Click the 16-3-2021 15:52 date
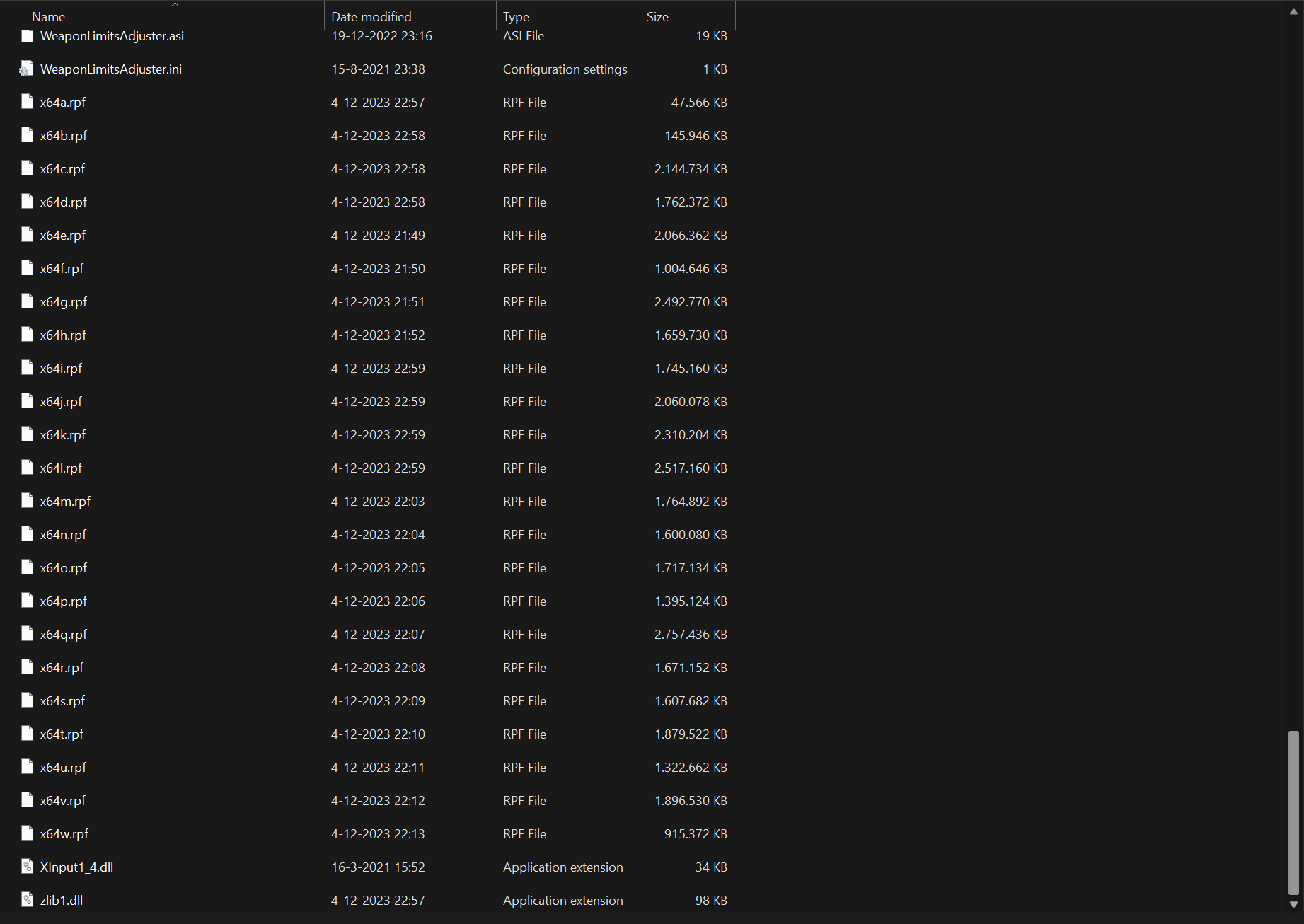 [378, 867]
